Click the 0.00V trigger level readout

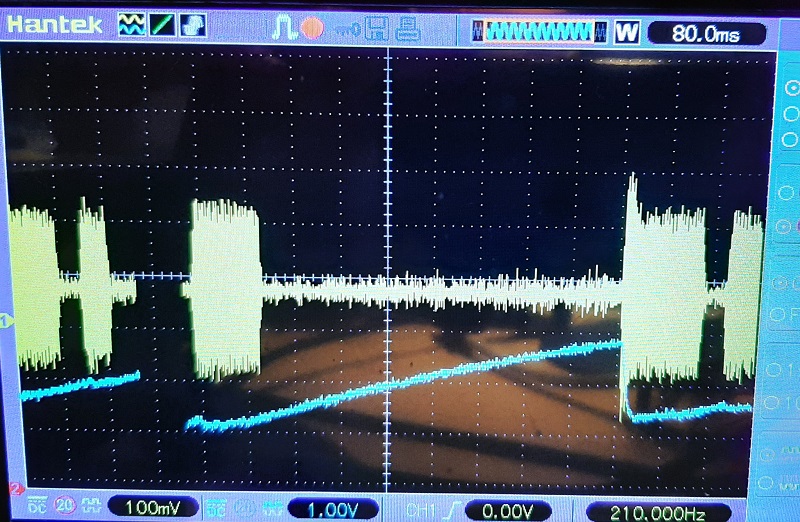tap(510, 510)
